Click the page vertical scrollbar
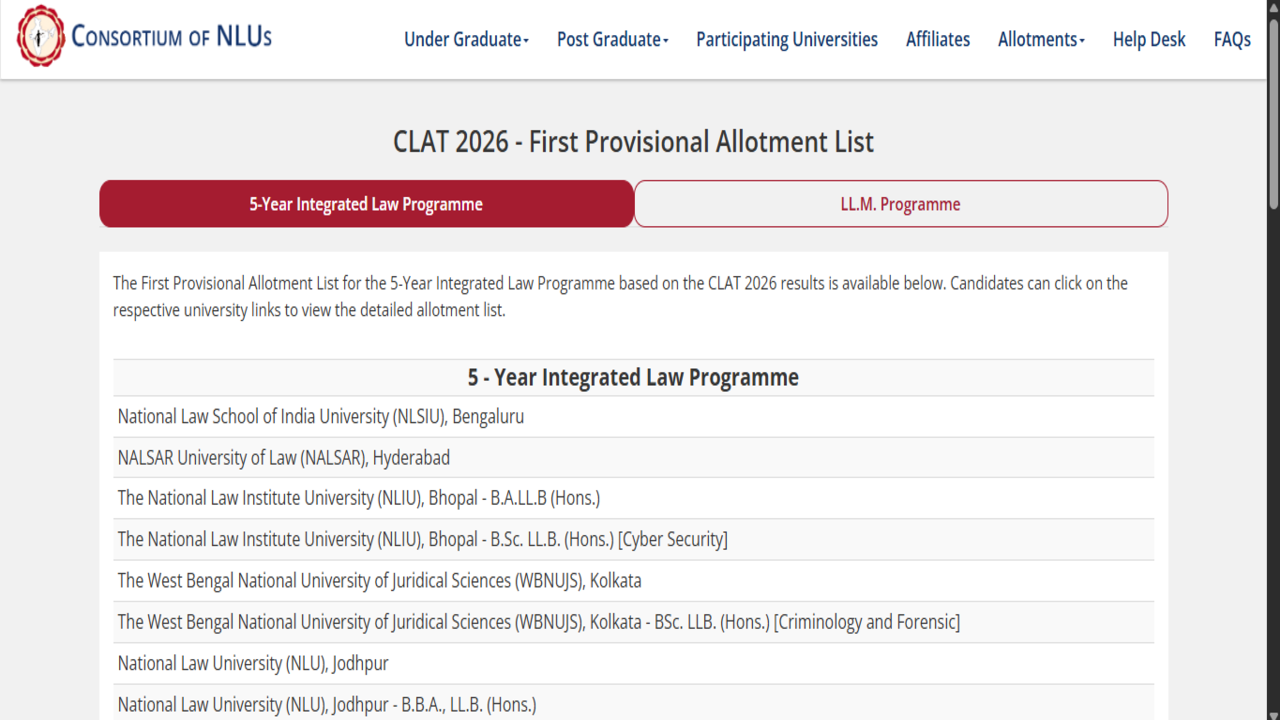 (x=1274, y=400)
